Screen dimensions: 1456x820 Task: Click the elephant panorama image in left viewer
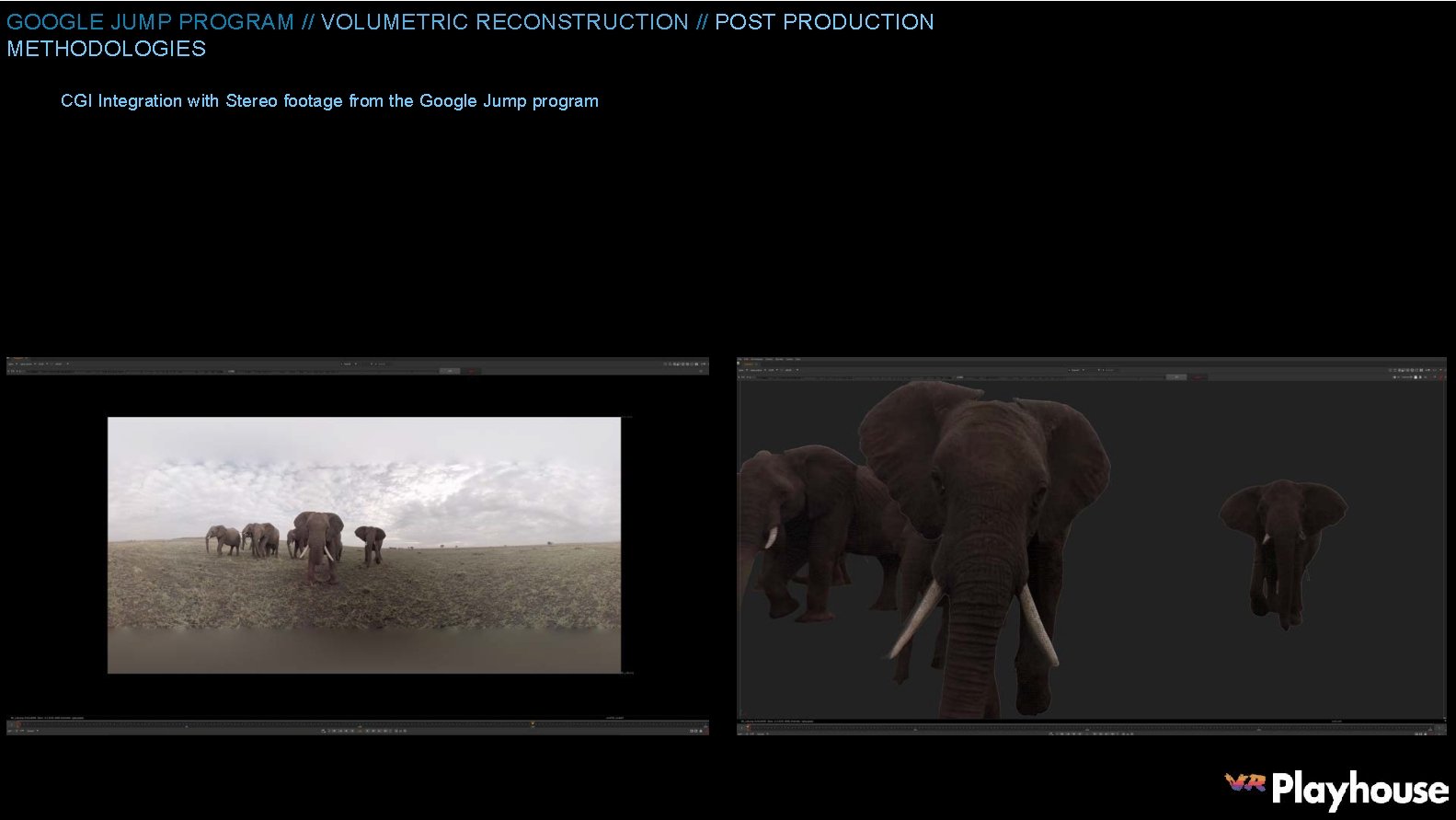364,545
